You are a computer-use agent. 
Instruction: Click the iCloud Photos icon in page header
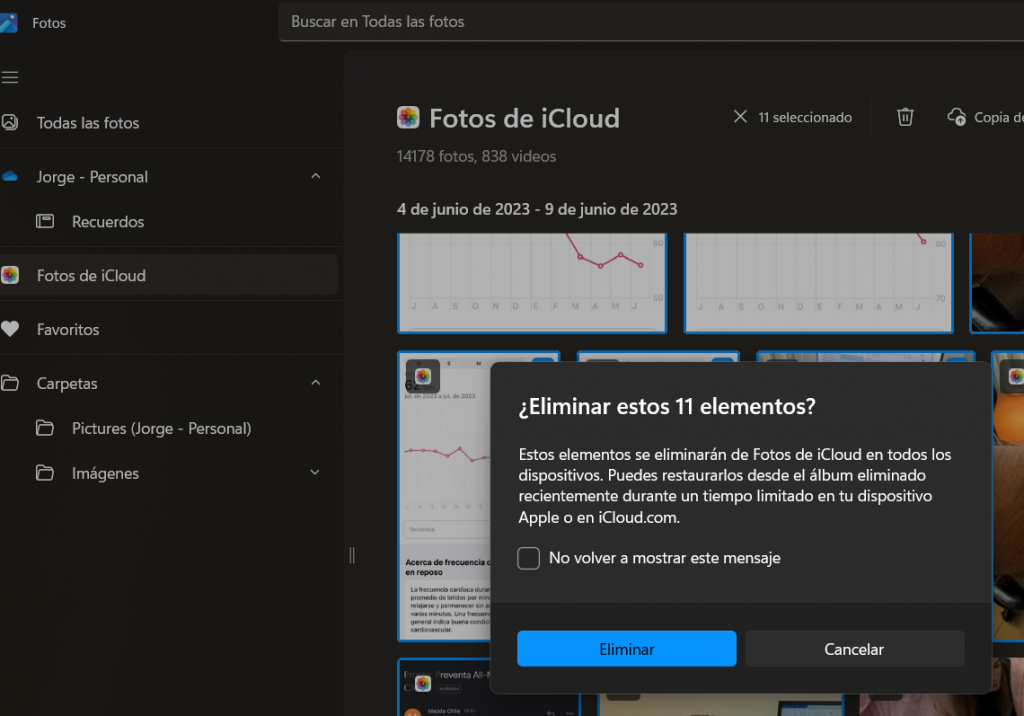click(x=408, y=118)
